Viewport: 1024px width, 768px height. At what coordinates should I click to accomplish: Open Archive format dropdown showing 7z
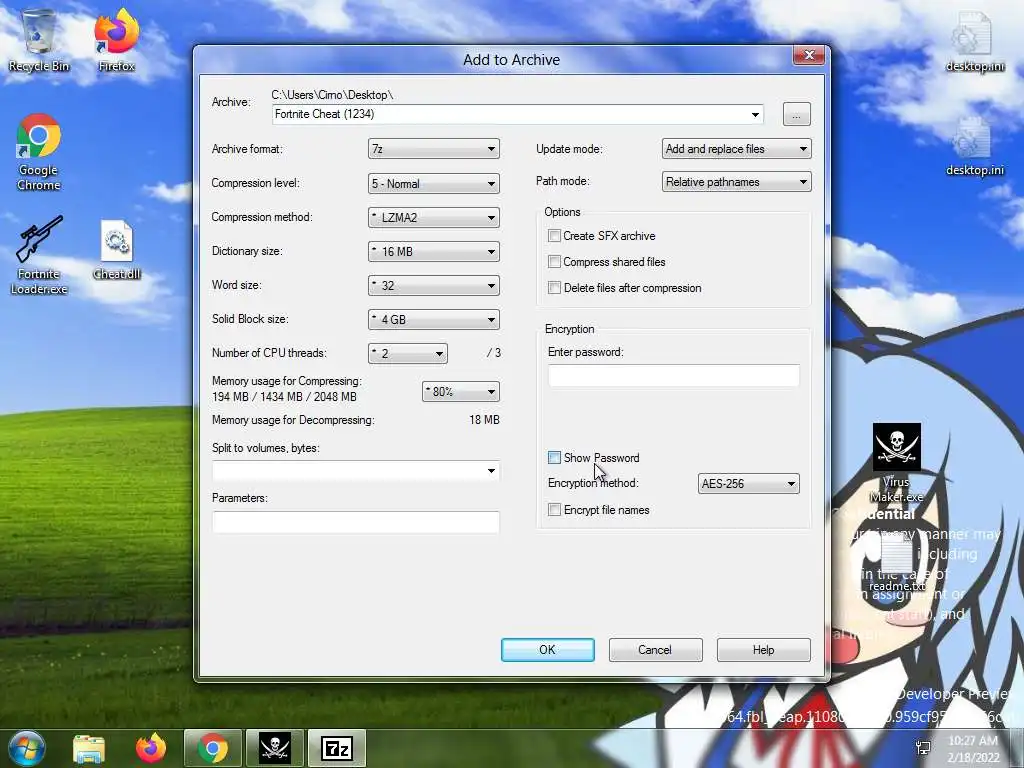[434, 149]
